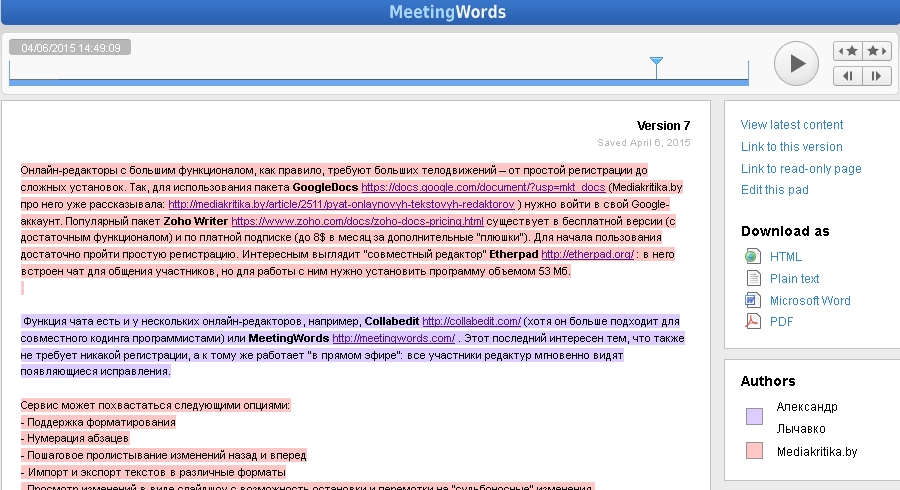900x490 pixels.
Task: Click 'Сервис может похвастаться следующими опциями'
Action: pyautogui.click(x=155, y=405)
